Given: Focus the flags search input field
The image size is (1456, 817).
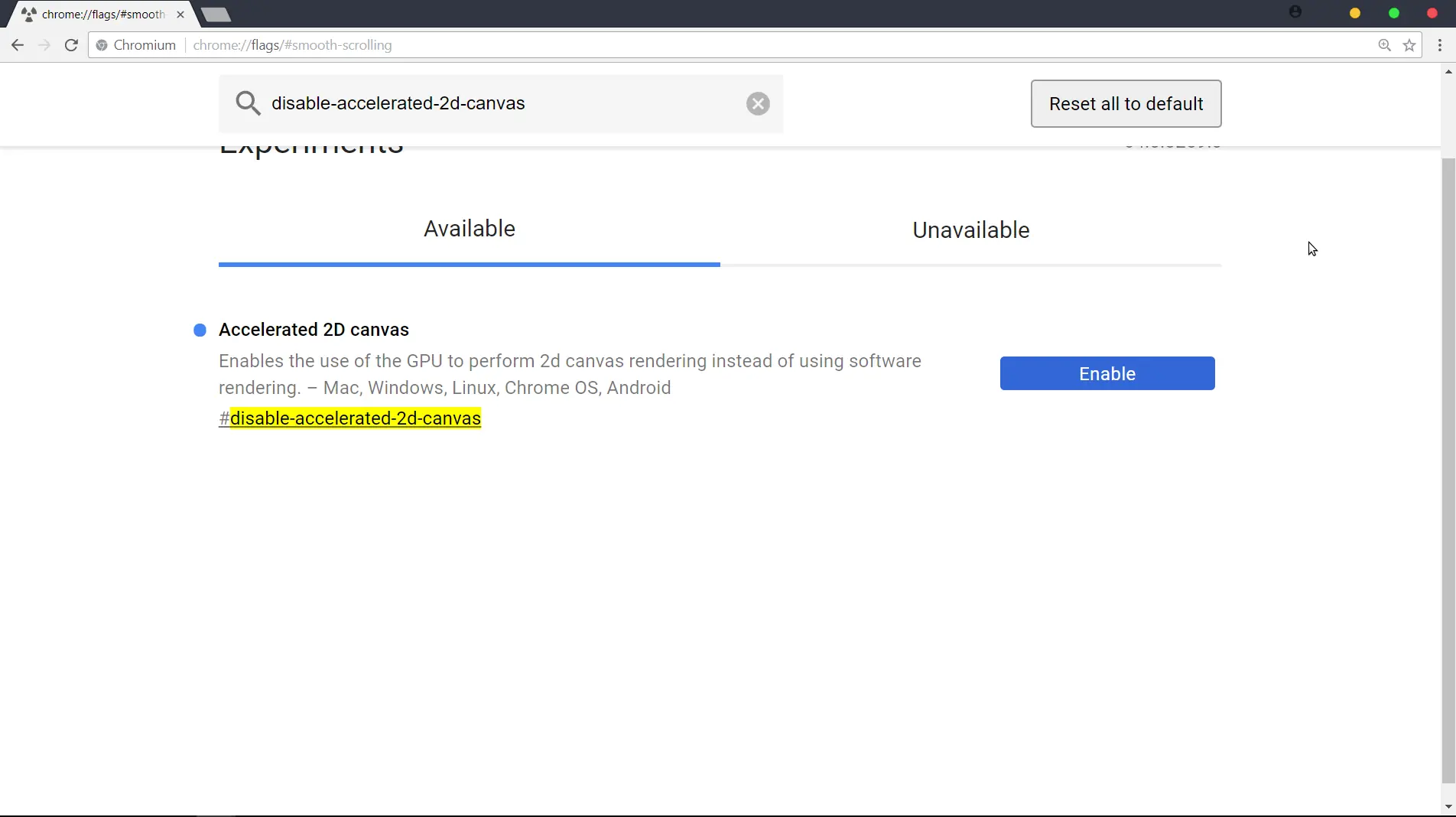Looking at the screenshot, I should (x=502, y=103).
